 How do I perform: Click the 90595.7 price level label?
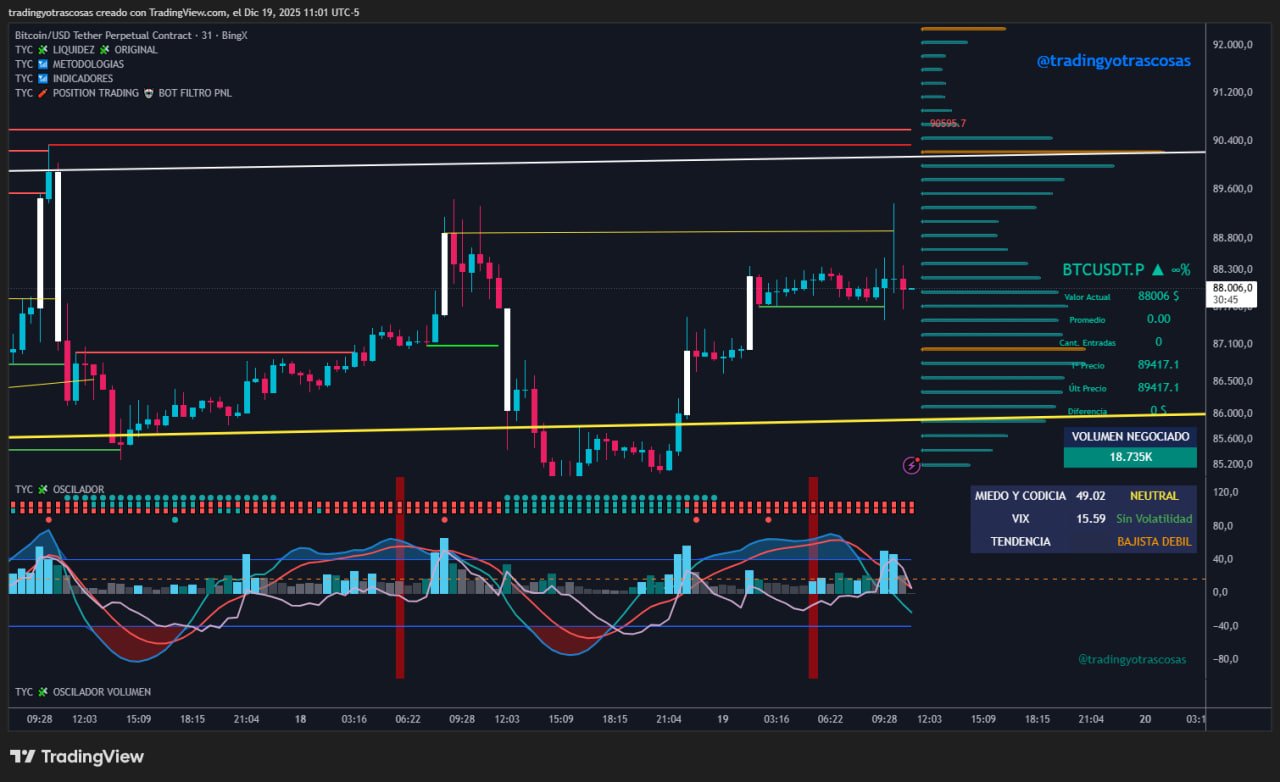[948, 124]
